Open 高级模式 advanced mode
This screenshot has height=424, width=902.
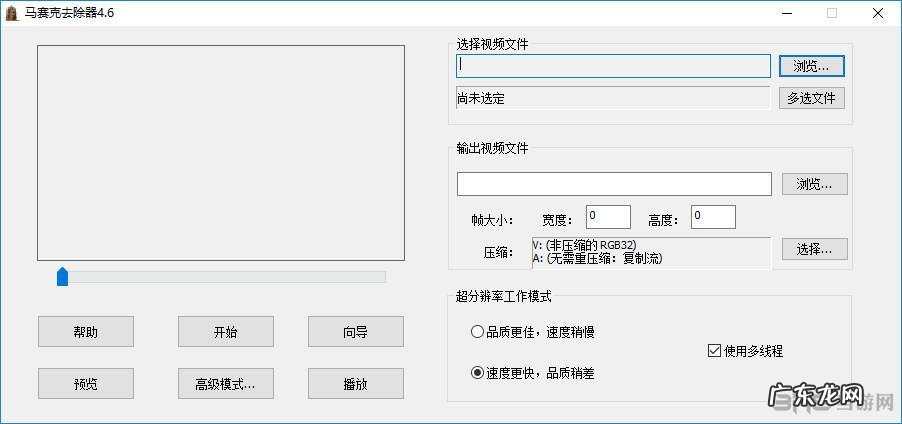225,383
